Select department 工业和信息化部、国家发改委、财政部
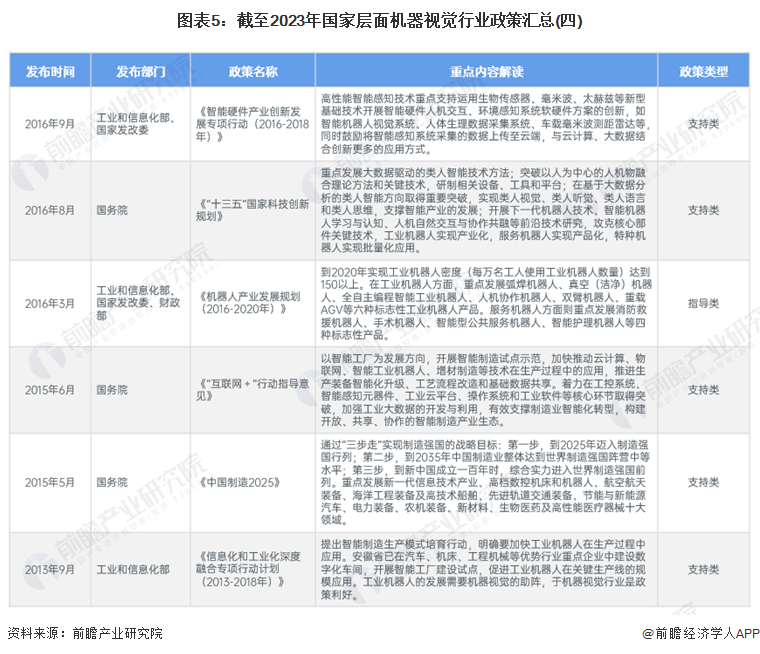 click(x=138, y=303)
